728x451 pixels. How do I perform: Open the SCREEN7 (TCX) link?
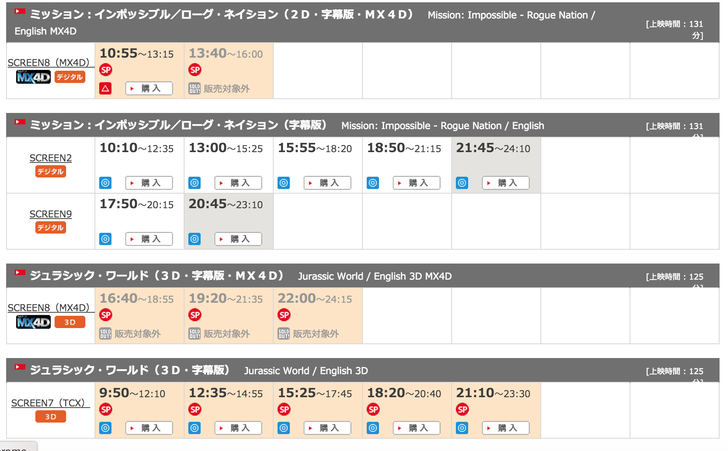[51, 403]
